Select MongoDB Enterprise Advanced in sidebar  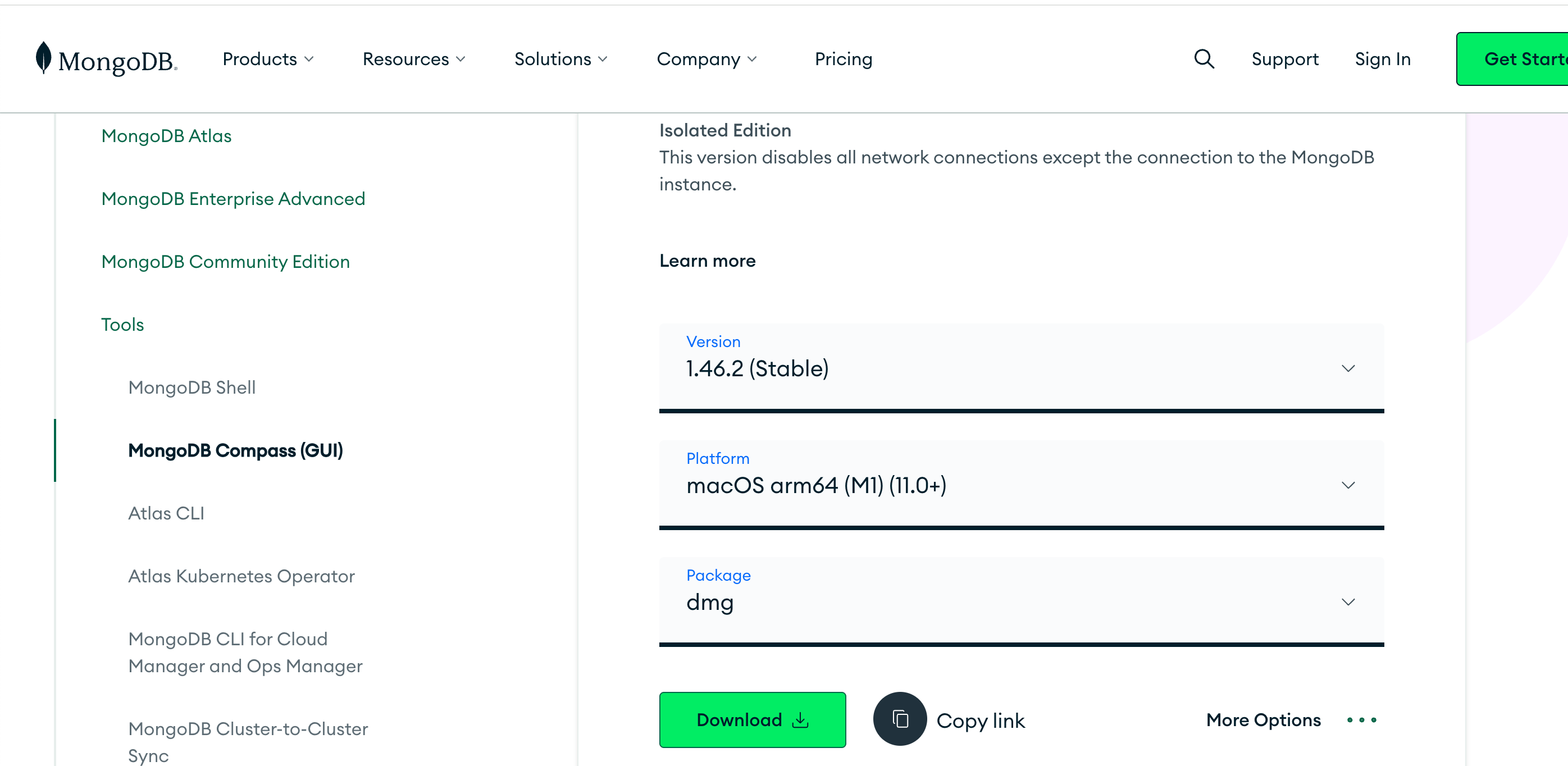(x=233, y=198)
